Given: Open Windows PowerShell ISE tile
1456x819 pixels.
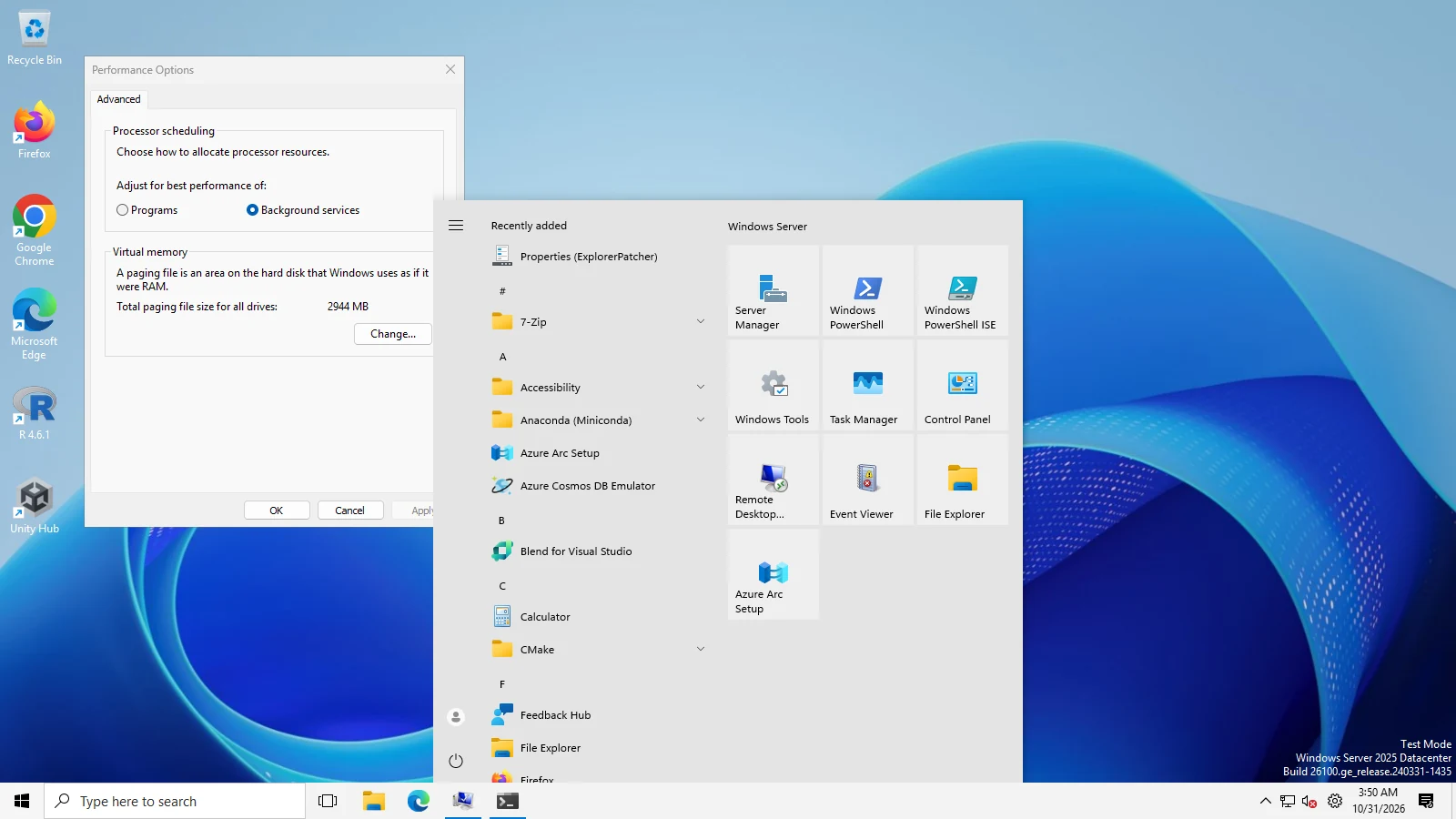Looking at the screenshot, I should point(963,291).
